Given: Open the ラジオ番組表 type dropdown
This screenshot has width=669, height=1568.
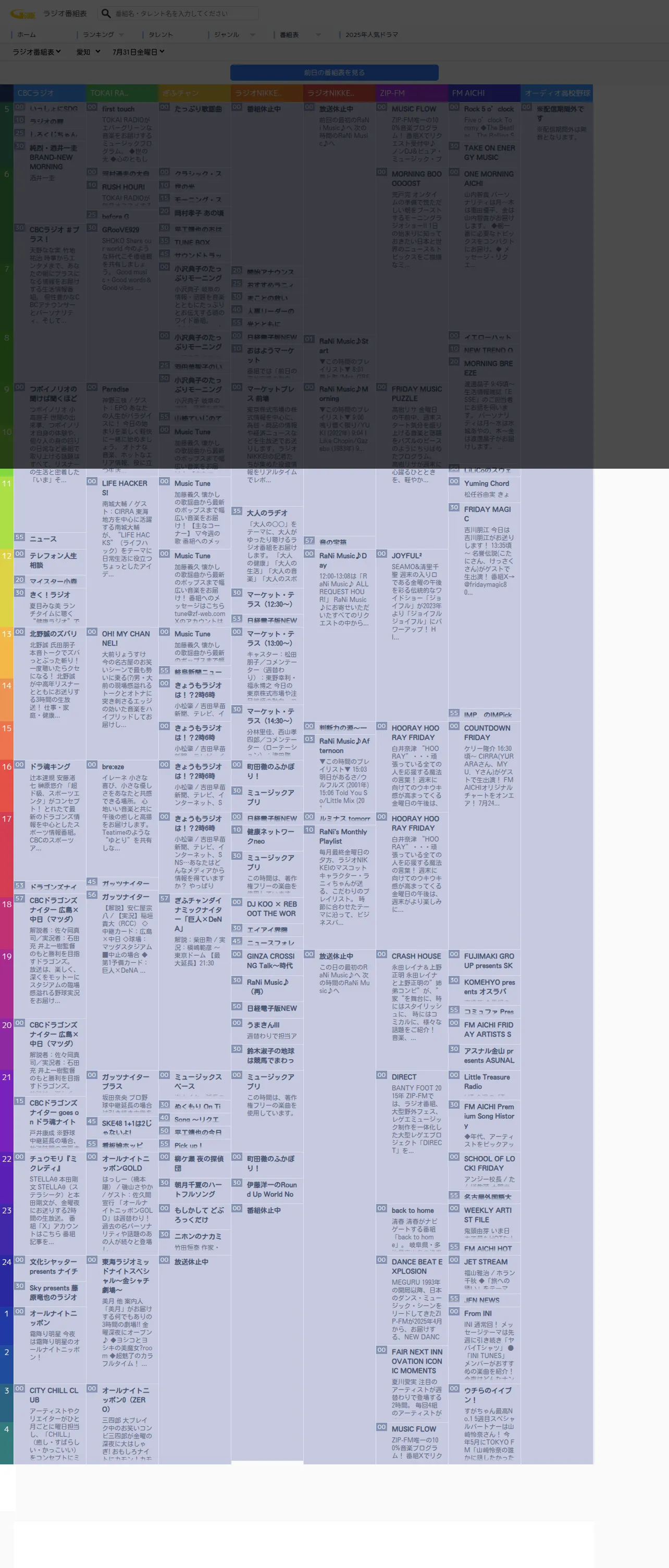Looking at the screenshot, I should click(37, 52).
